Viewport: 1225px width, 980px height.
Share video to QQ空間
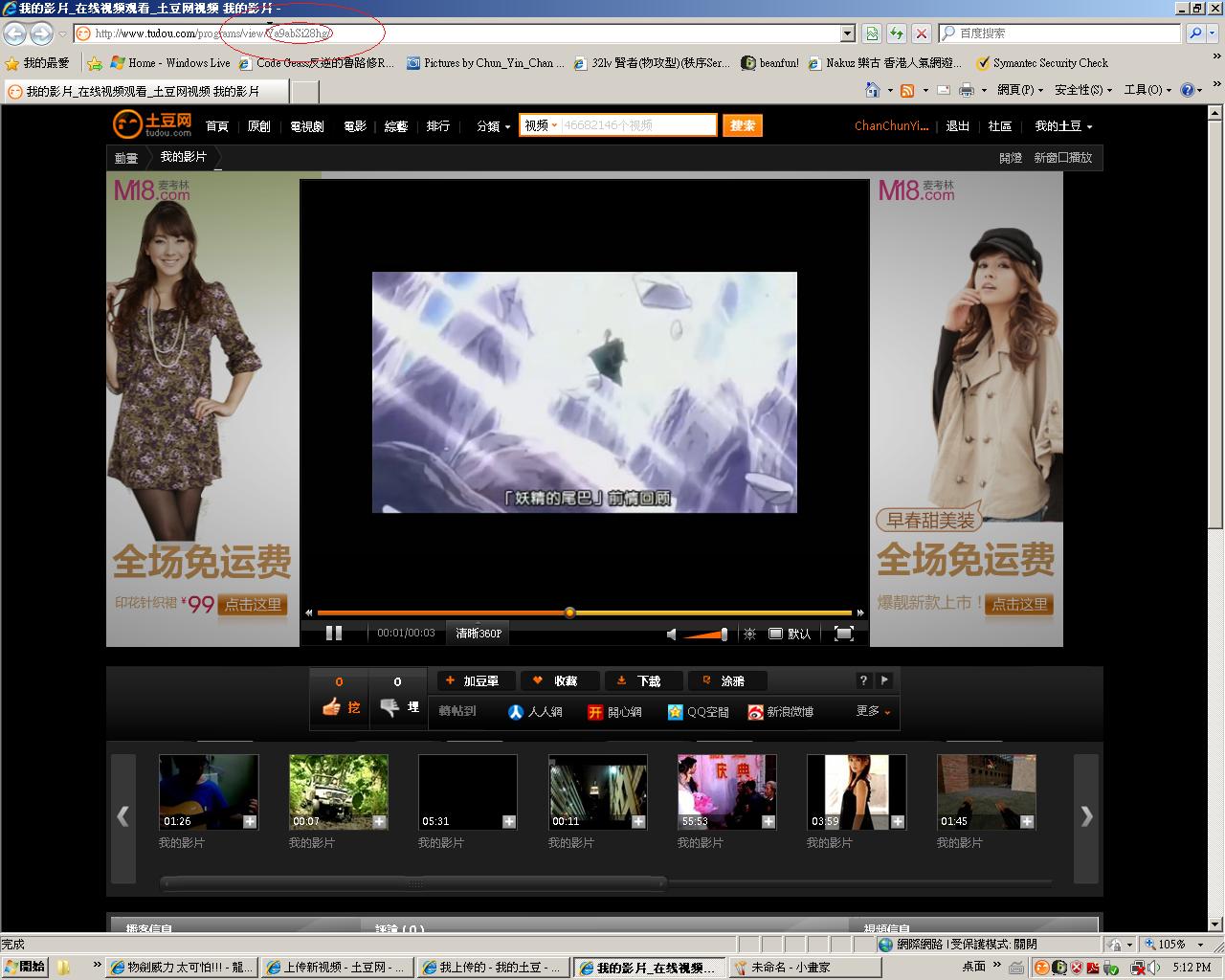coord(698,711)
